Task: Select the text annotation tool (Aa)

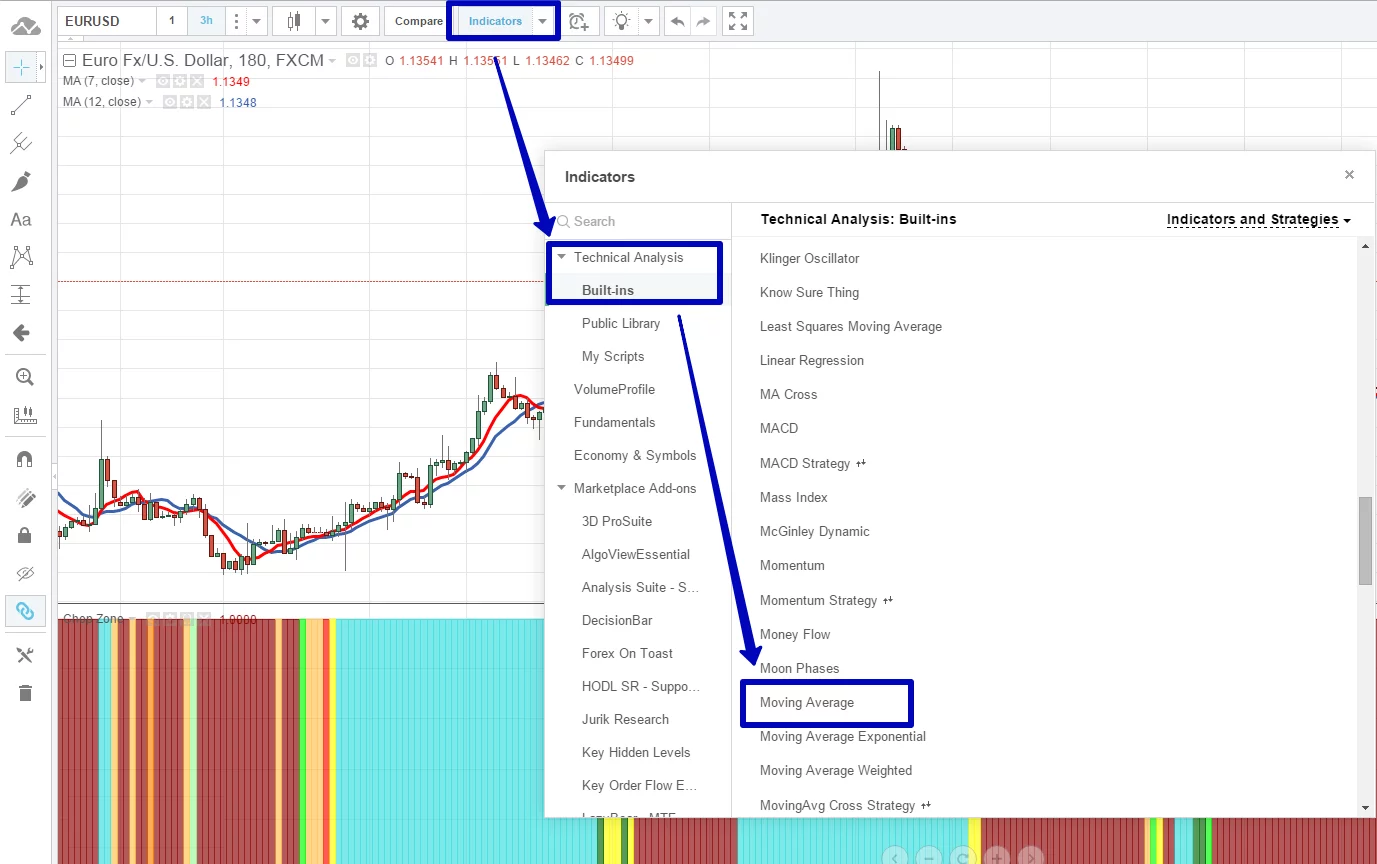Action: point(21,219)
